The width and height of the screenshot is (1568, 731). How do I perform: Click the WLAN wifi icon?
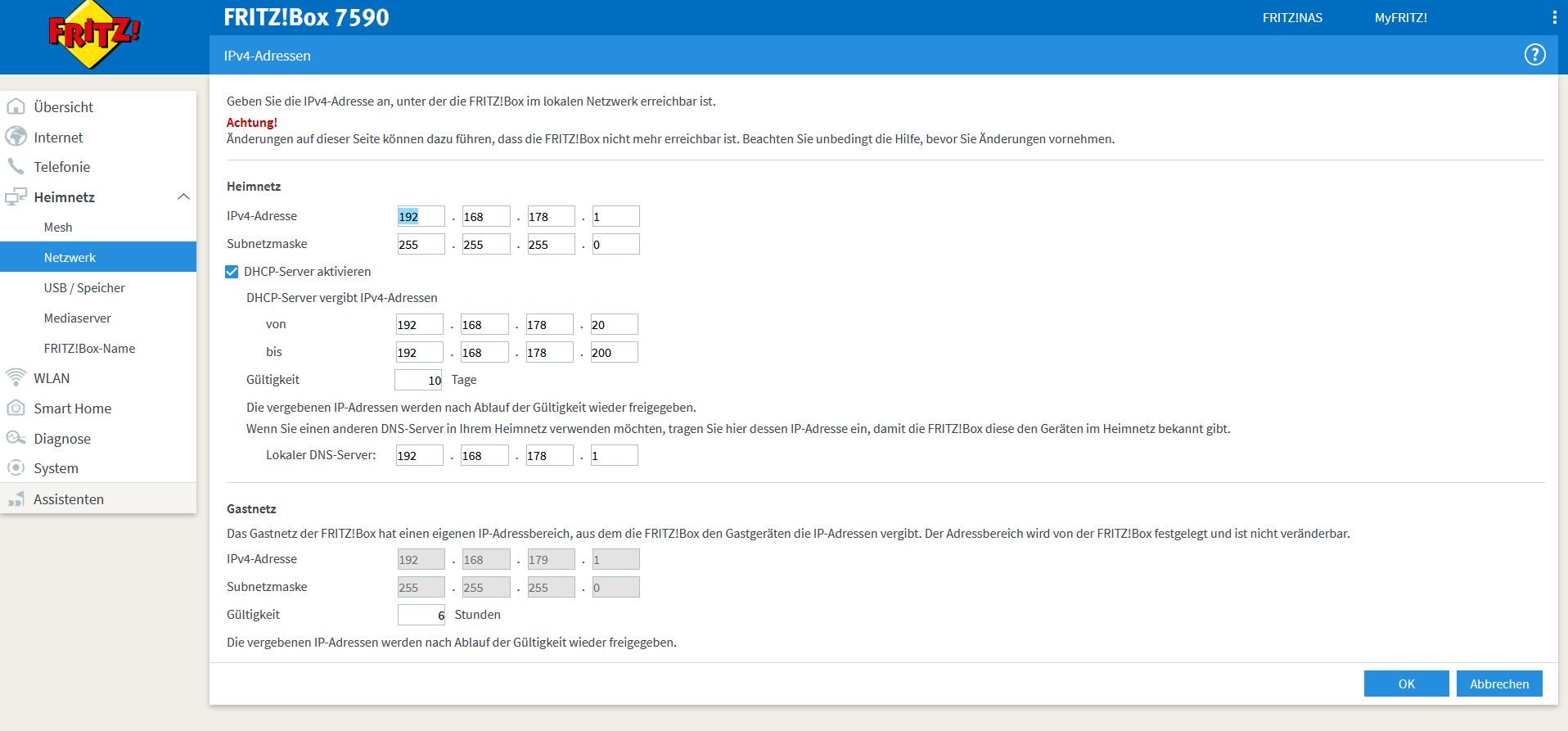pos(16,377)
